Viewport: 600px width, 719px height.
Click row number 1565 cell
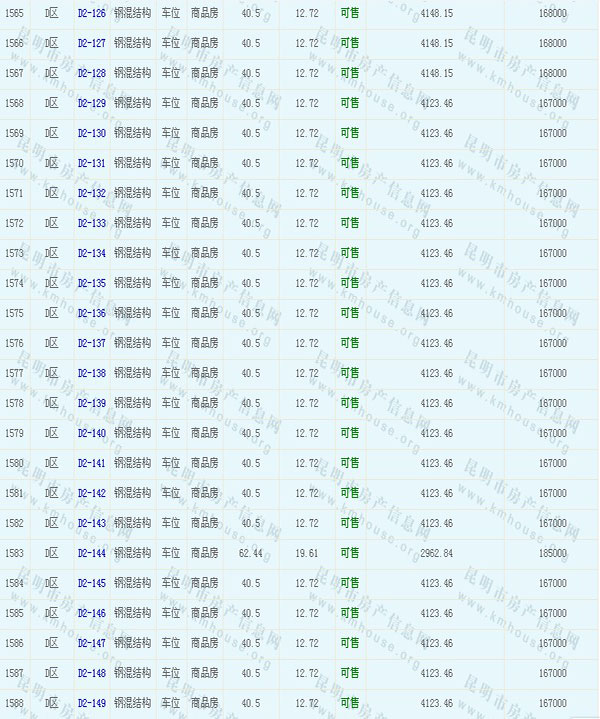point(15,14)
